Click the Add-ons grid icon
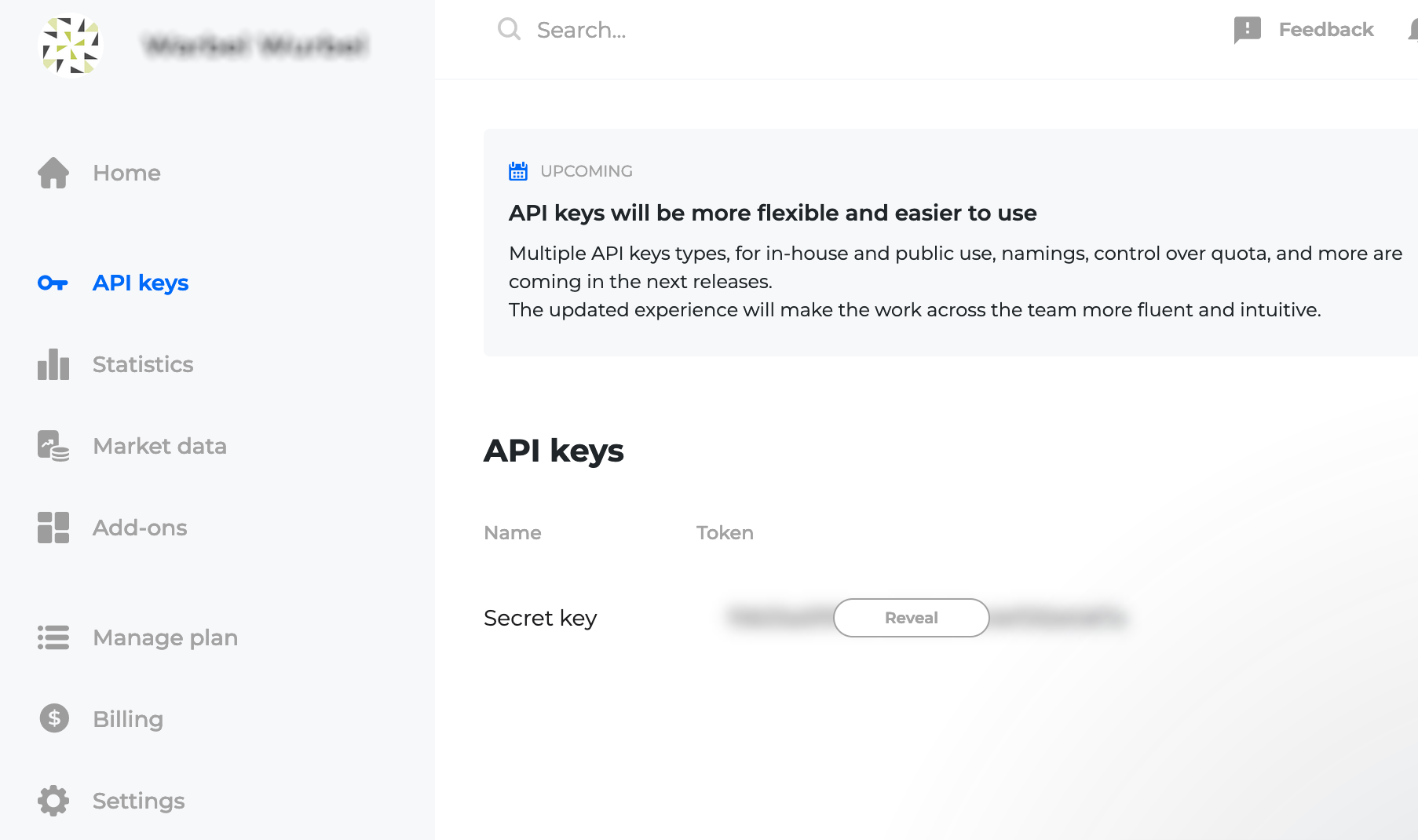The height and width of the screenshot is (840, 1418). coord(53,528)
